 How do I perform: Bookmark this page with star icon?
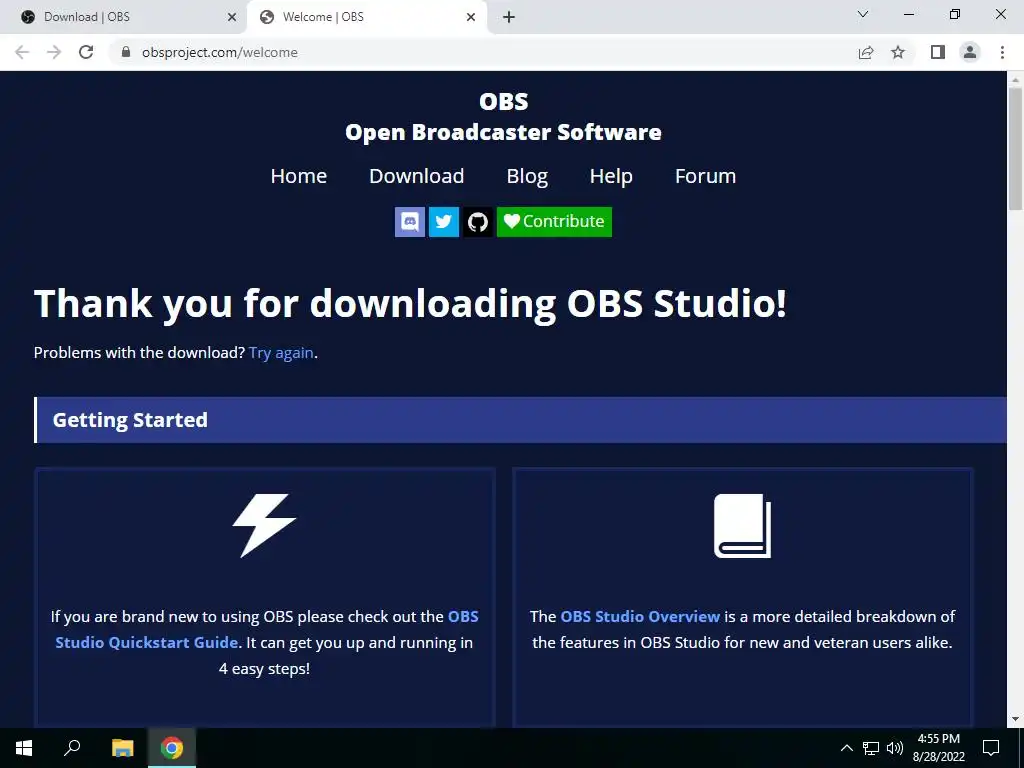point(898,52)
